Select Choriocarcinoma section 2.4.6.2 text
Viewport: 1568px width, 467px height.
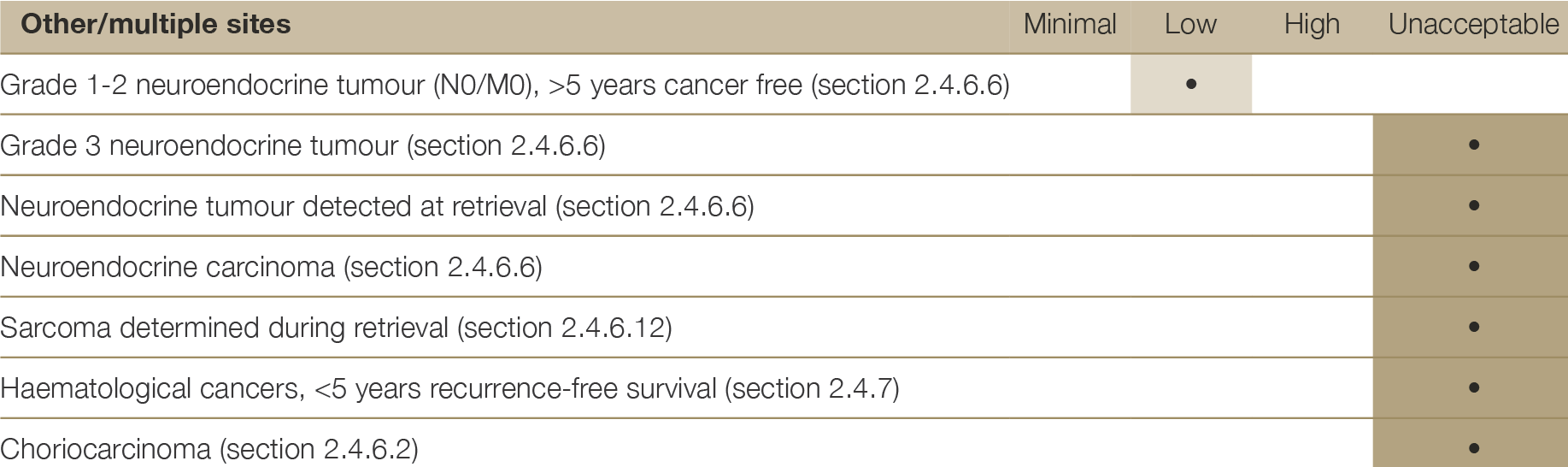[x=209, y=449]
